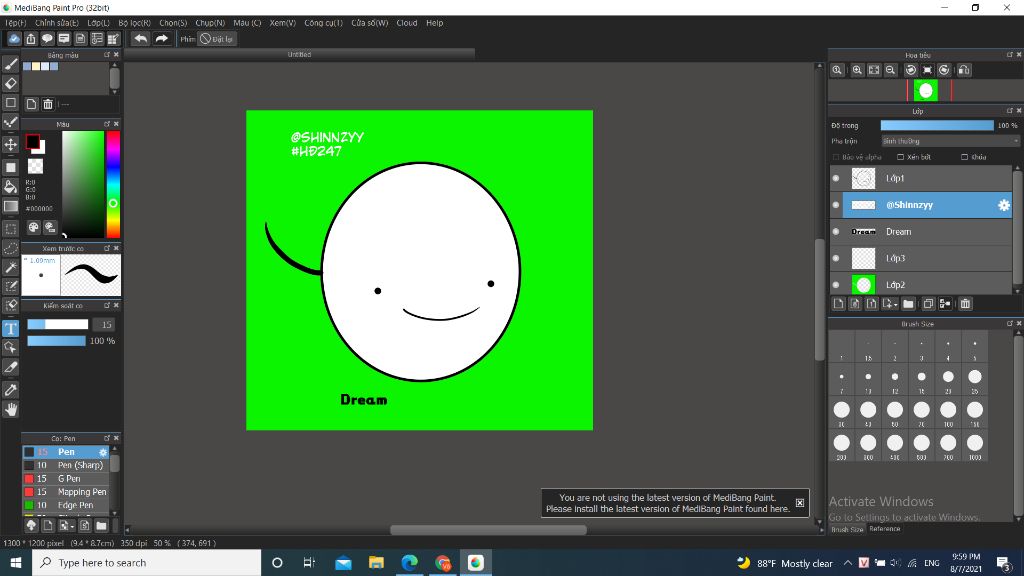Open settings gear of @Shinnzyy layer
The image size is (1024, 576).
coord(1004,205)
